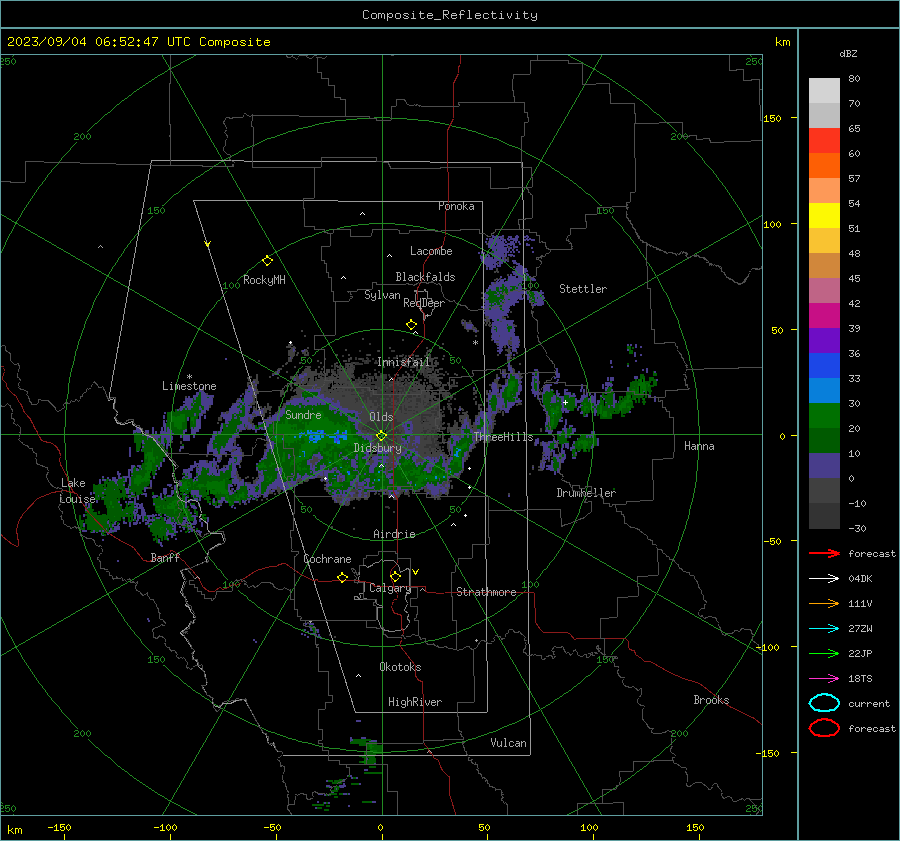Click the 111V legend label
Screen dimensions: 900x841
(x=860, y=603)
